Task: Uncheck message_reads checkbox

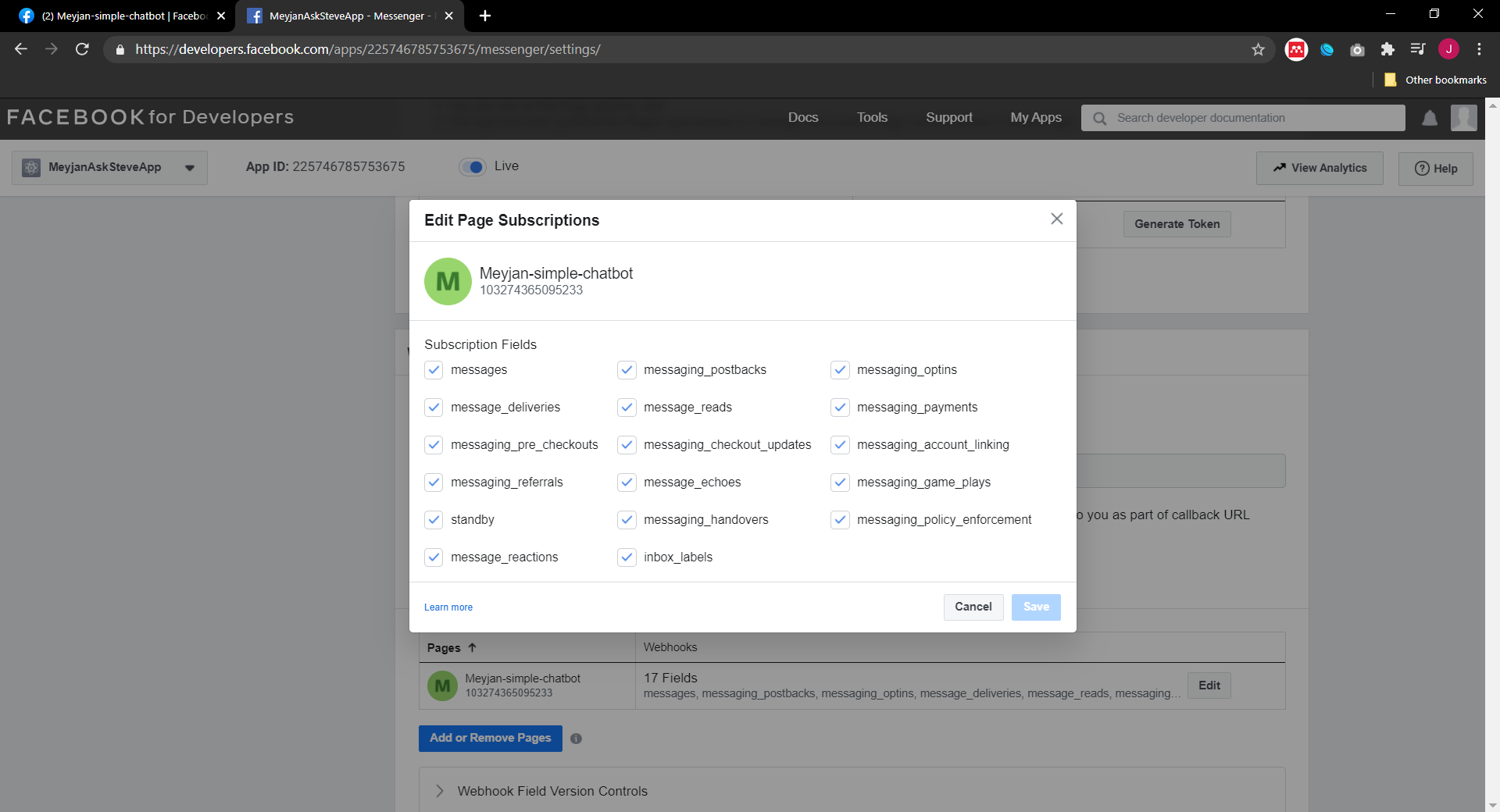Action: [x=627, y=407]
